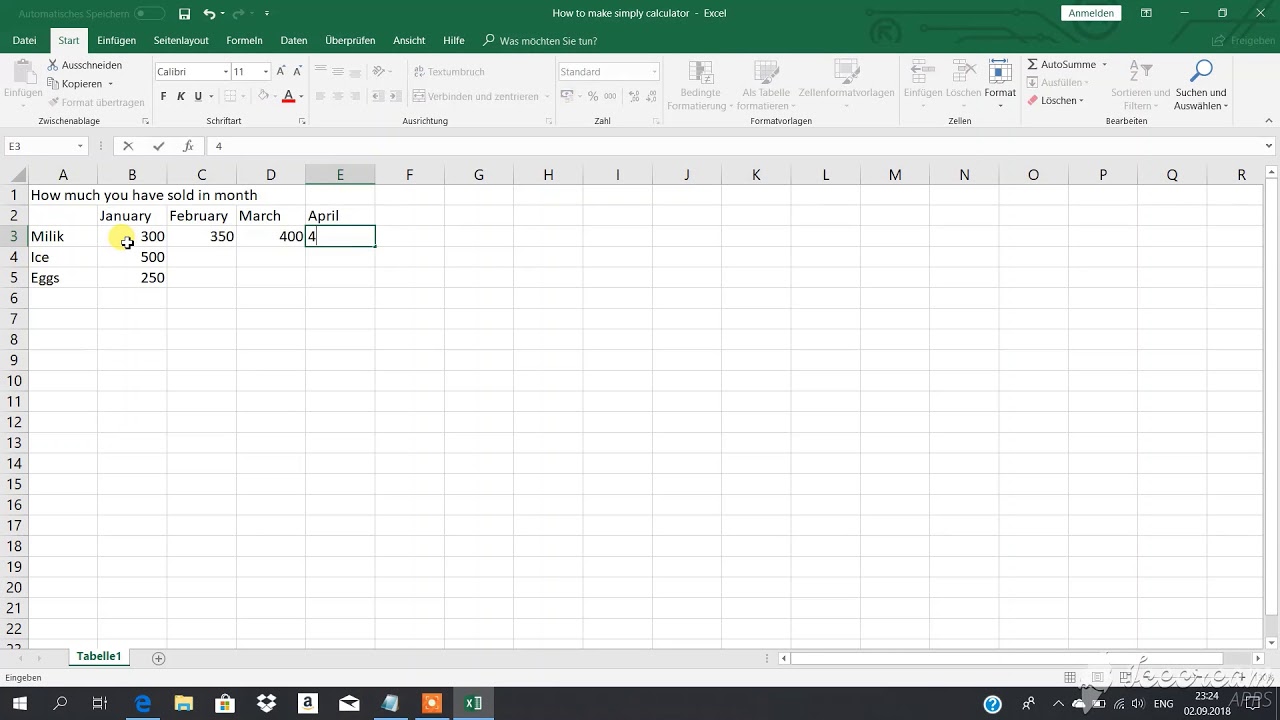Click column header F
Viewport: 1280px width, 720px height.
coord(410,175)
